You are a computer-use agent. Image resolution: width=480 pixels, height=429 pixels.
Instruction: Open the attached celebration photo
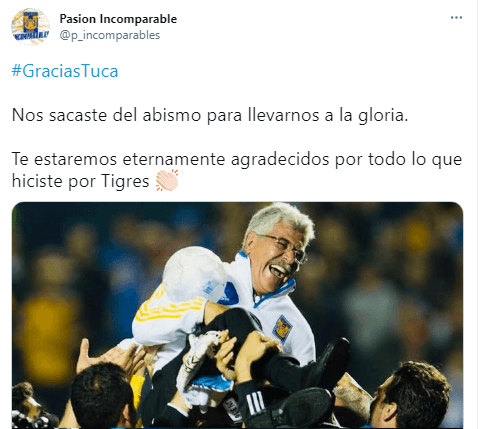pos(237,315)
